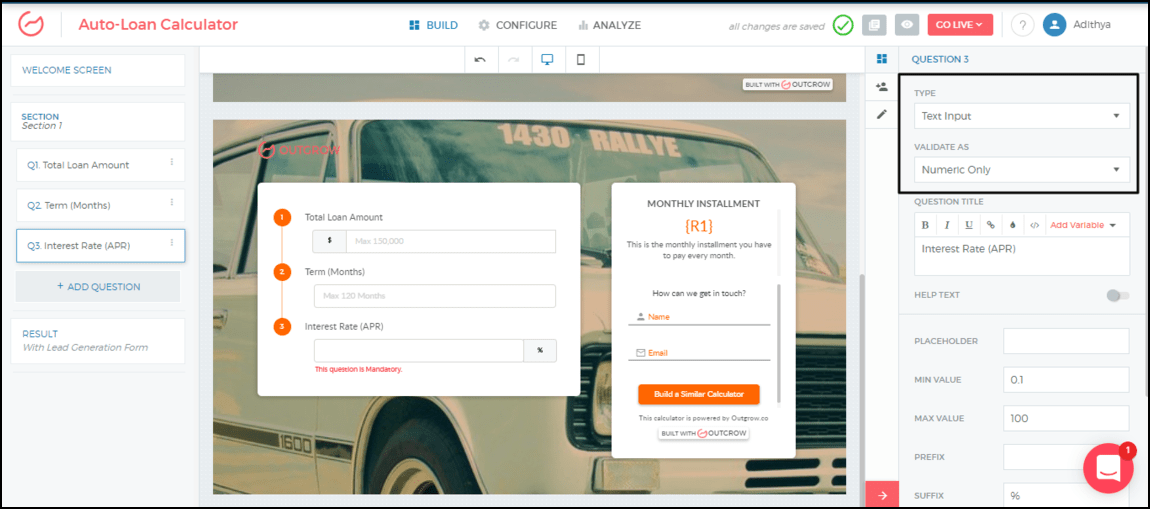This screenshot has height=509, width=1150.
Task: Expand the Add Variable dropdown
Action: 1083,225
